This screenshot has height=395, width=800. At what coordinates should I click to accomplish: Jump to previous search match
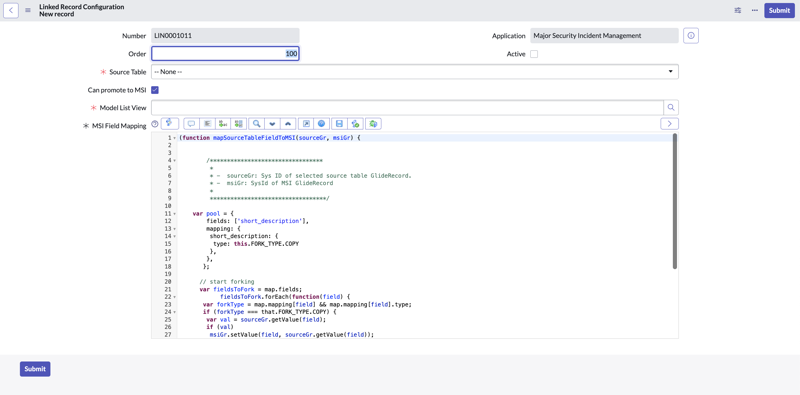(288, 124)
